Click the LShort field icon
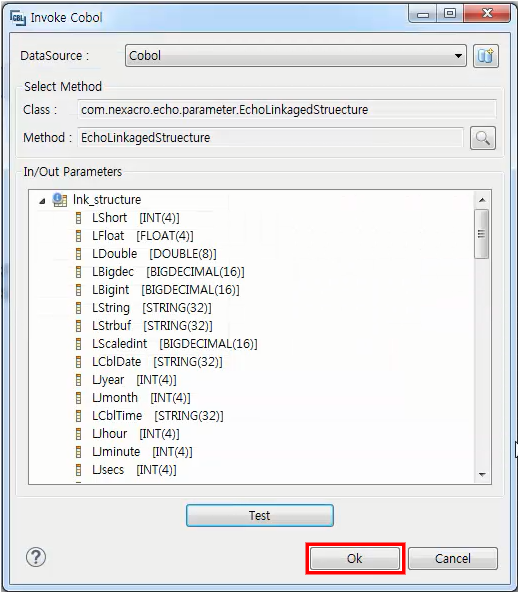The image size is (519, 593). (x=79, y=218)
